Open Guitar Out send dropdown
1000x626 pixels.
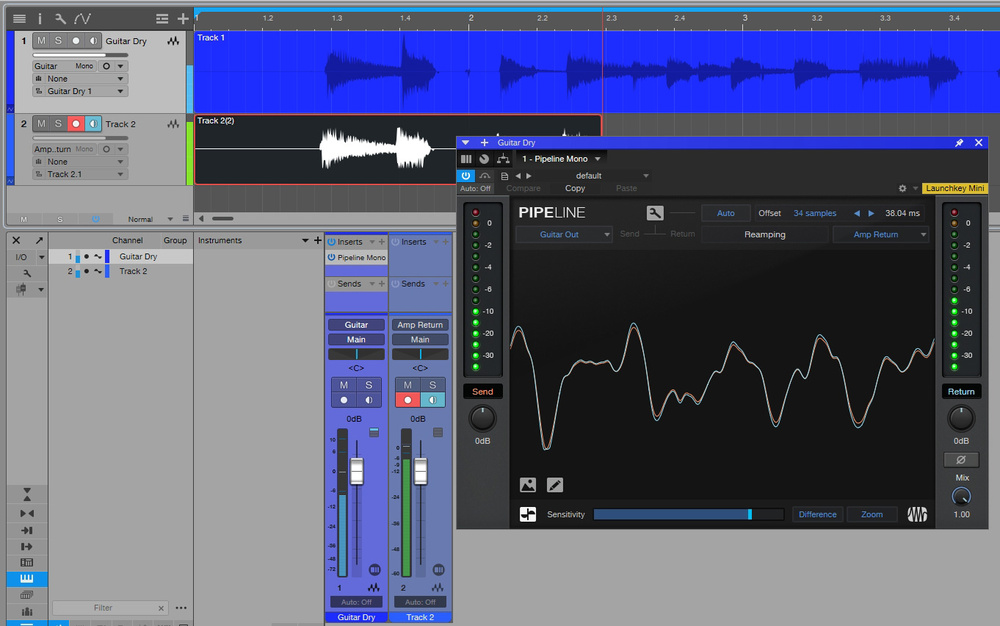564,234
